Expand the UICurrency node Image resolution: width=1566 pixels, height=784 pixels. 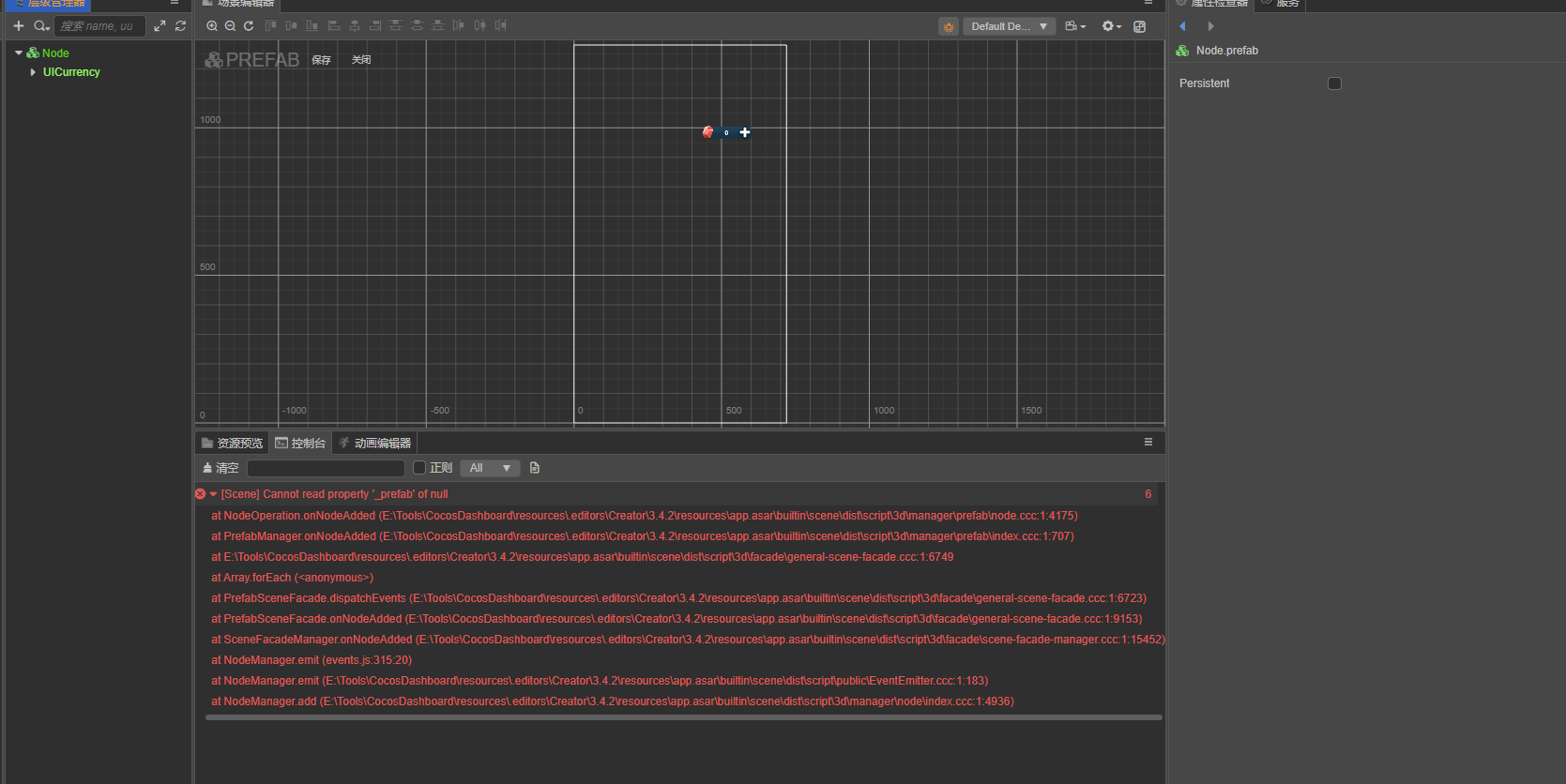33,72
